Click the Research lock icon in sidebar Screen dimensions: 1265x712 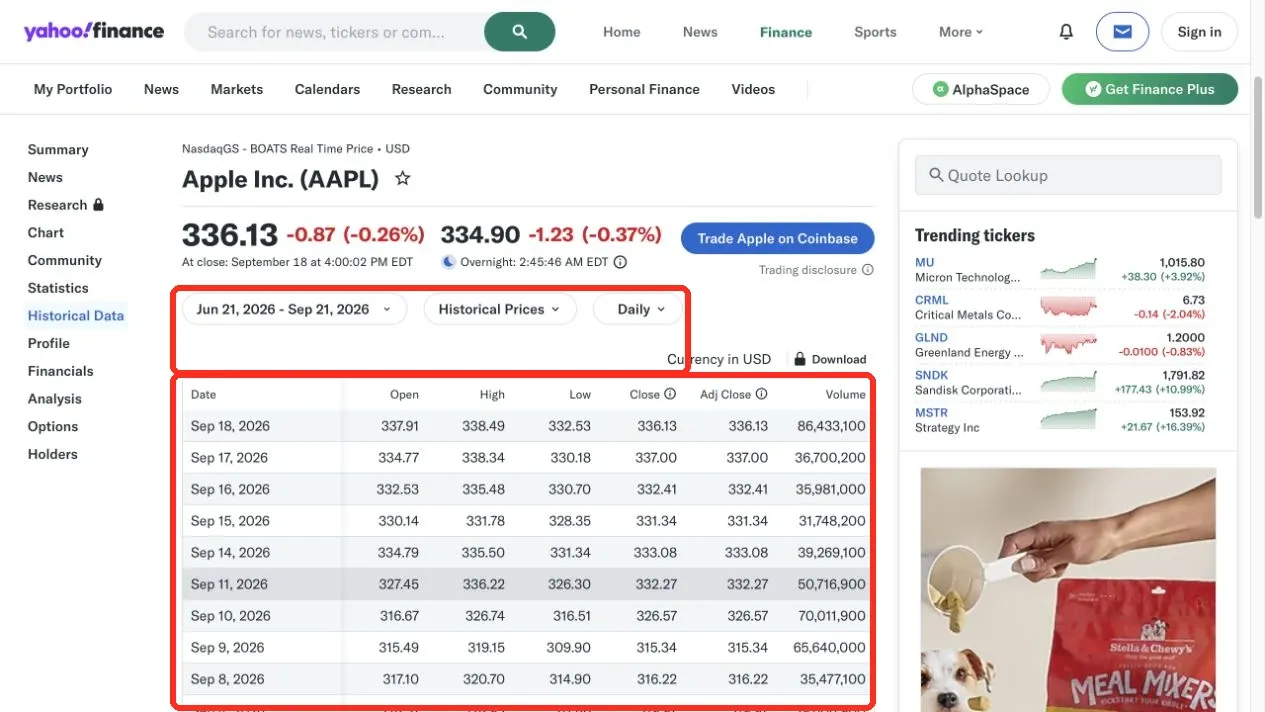98,205
